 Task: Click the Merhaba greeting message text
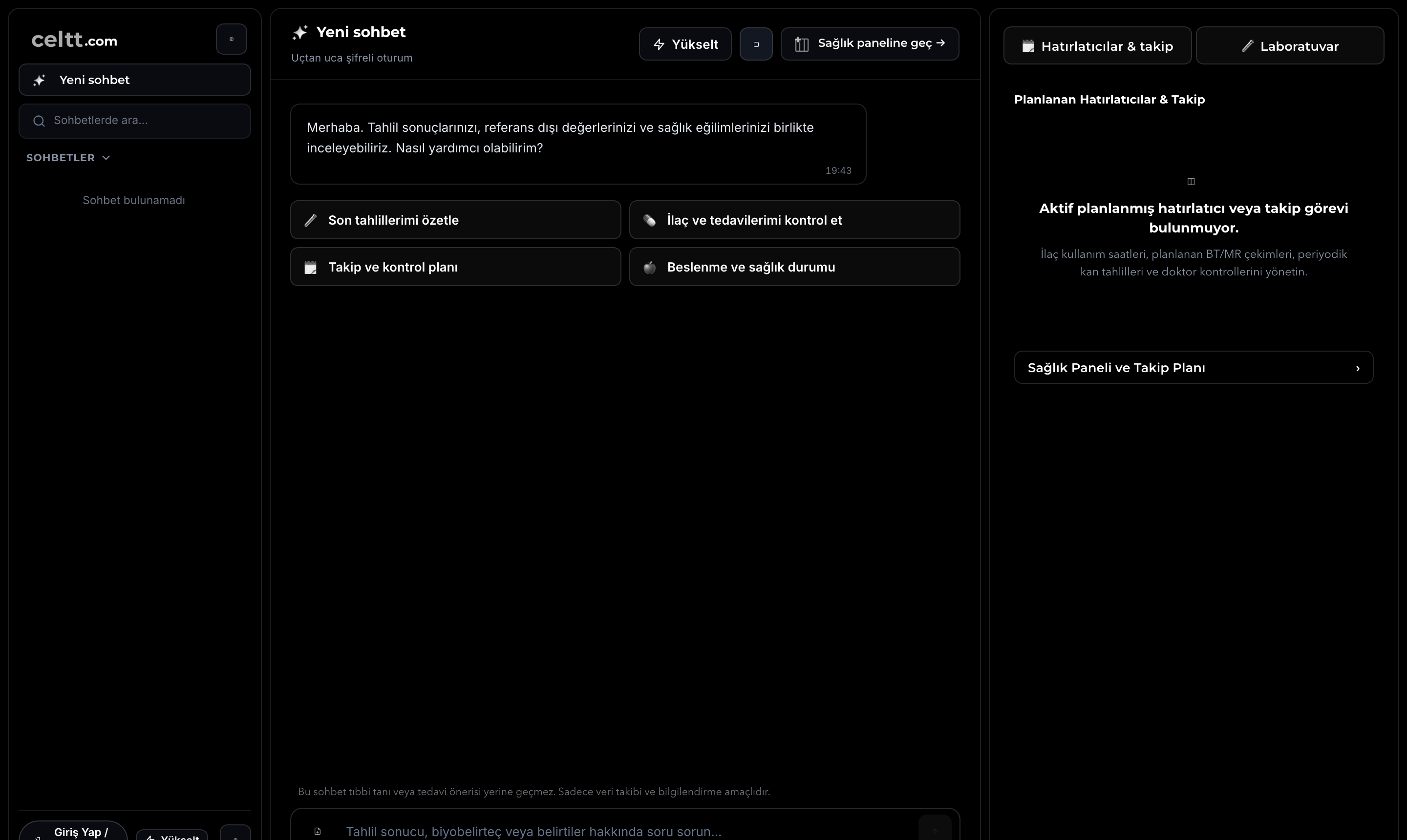(x=560, y=138)
